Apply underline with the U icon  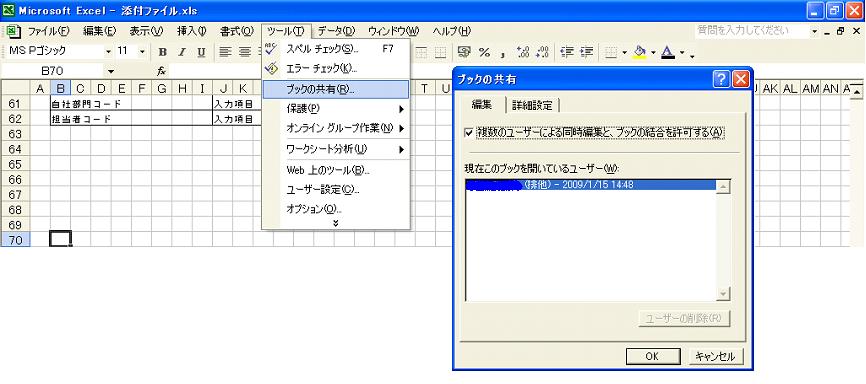pyautogui.click(x=201, y=52)
